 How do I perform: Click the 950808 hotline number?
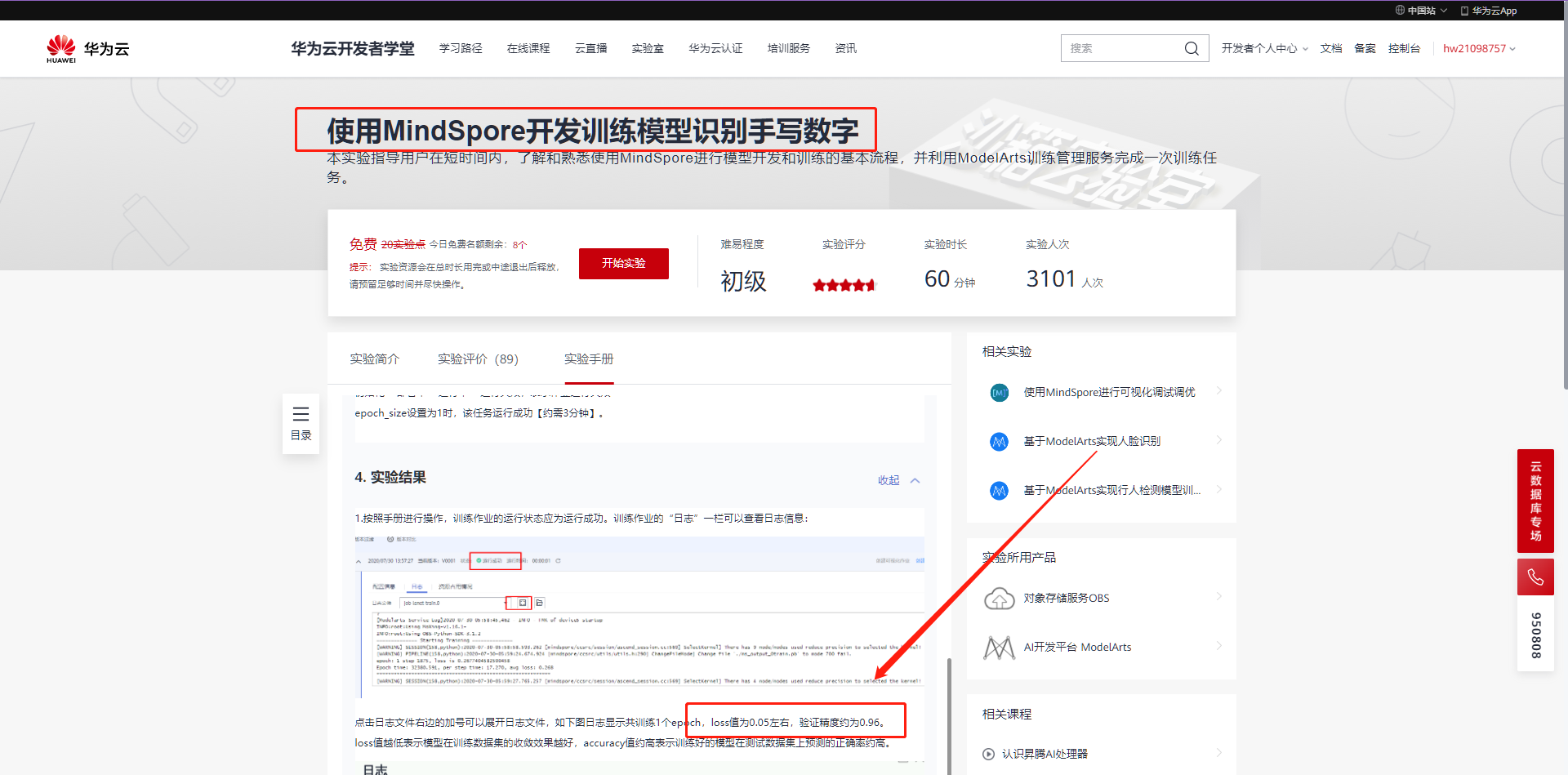(x=1535, y=635)
